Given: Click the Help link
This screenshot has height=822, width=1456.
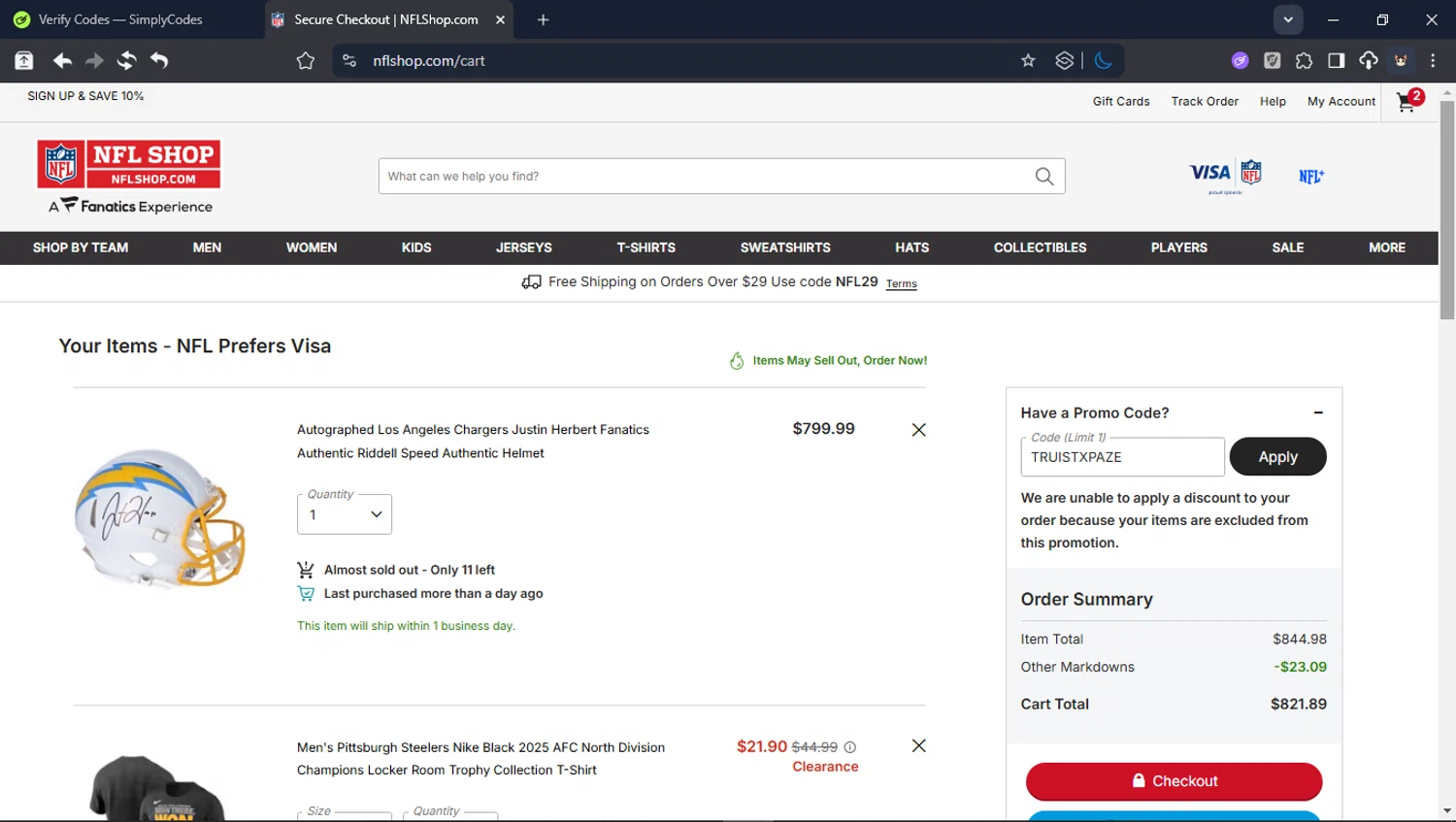Looking at the screenshot, I should tap(1273, 101).
